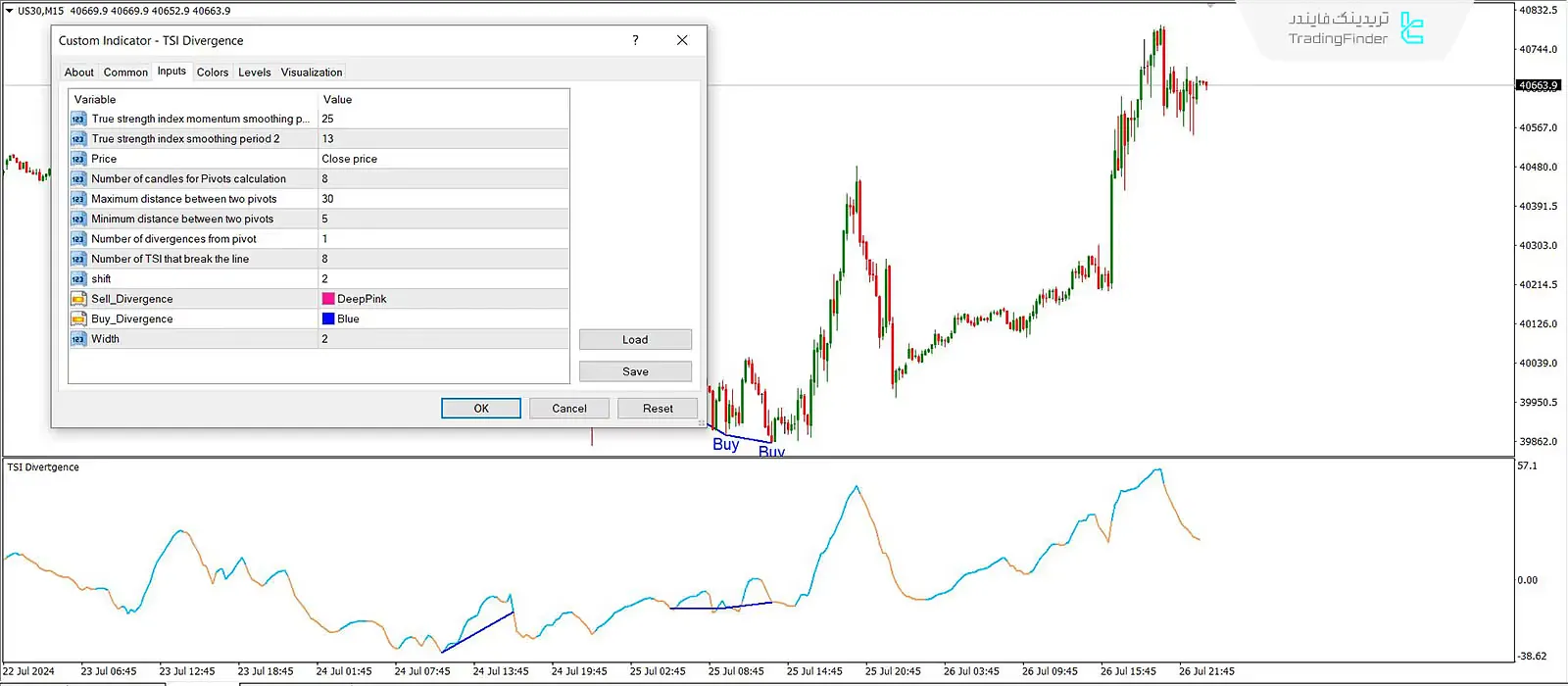Select the Blue color swatch

(x=328, y=319)
